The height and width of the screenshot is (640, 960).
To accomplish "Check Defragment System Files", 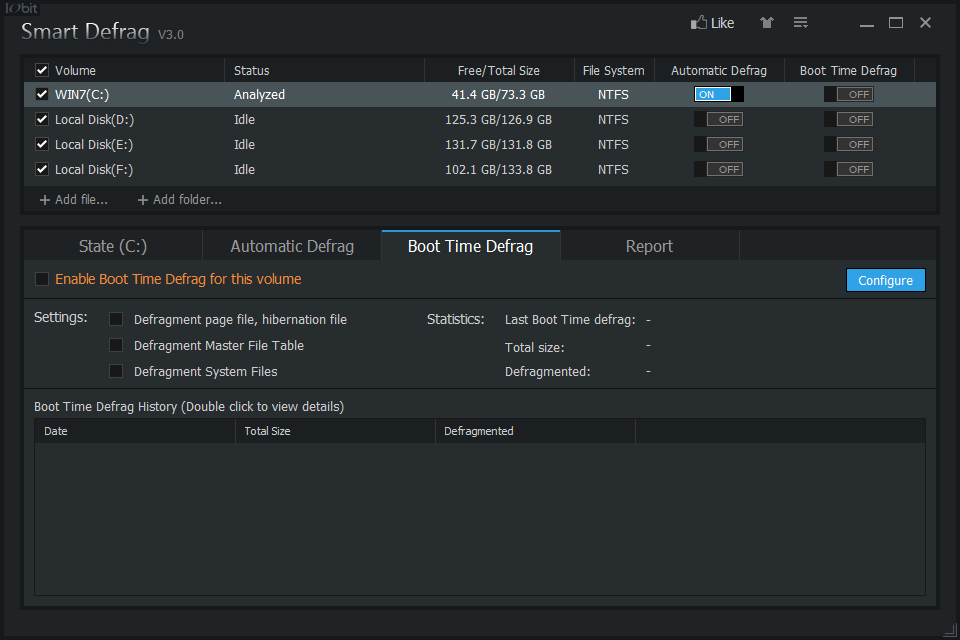I will 116,372.
